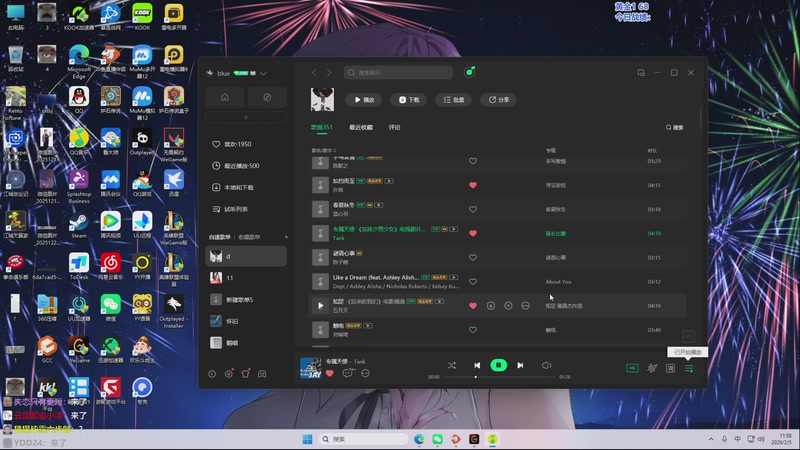Open the home page icon in sidebar
Viewport: 800px width, 450px height.
[225, 97]
